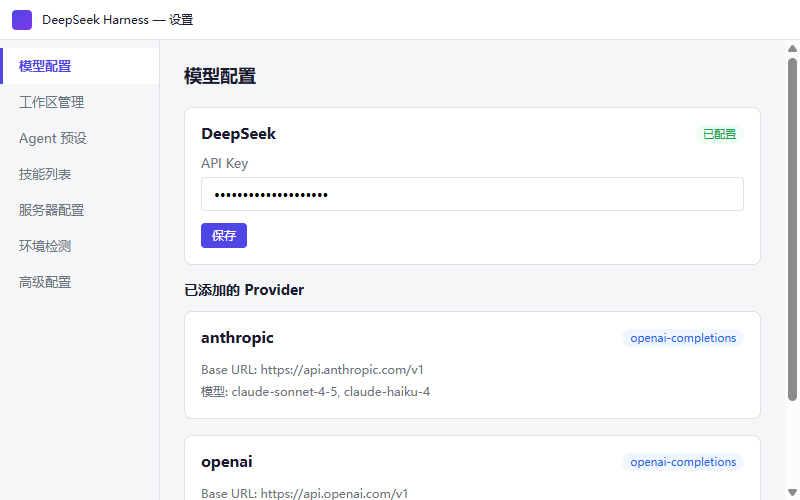Viewport: 800px width, 500px height.
Task: Click the scrollbar up arrow
Action: coord(792,48)
